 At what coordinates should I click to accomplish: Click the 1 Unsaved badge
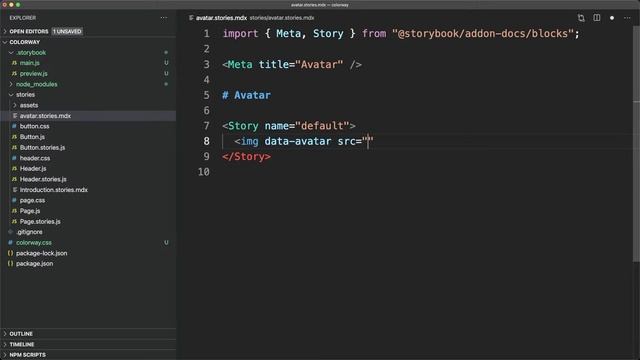[67, 31]
